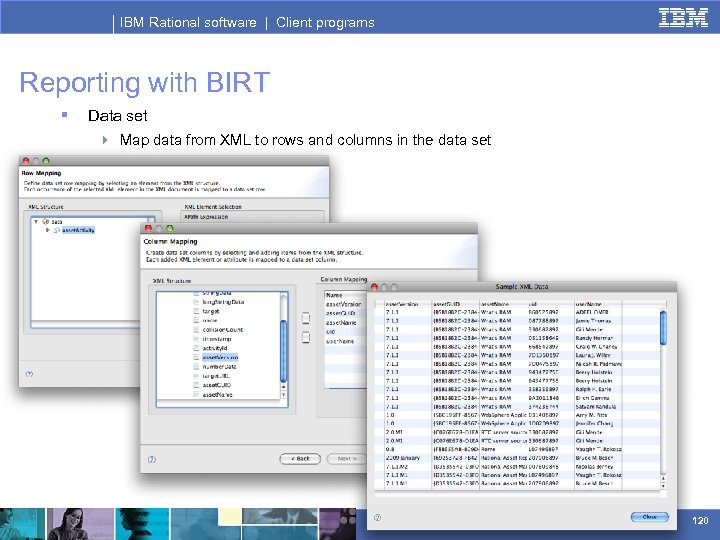This screenshot has height=540, width=720.
Task: Click the element icon beside activityId
Action: pos(196,348)
